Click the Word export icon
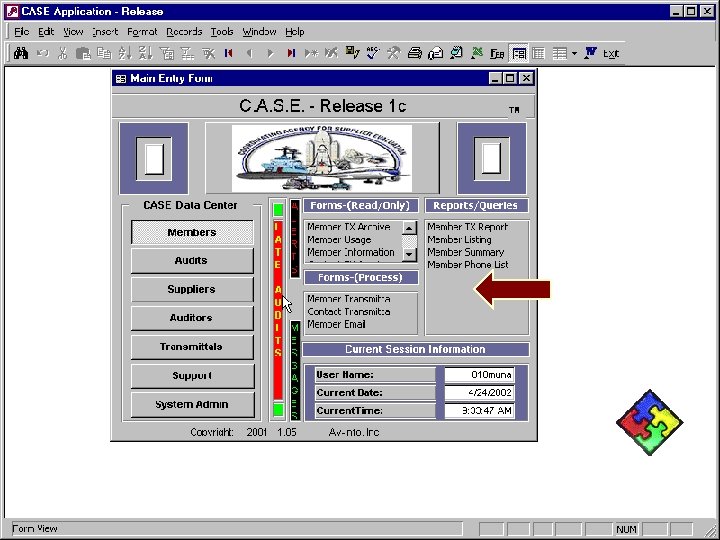The height and width of the screenshot is (540, 720). pyautogui.click(x=591, y=53)
